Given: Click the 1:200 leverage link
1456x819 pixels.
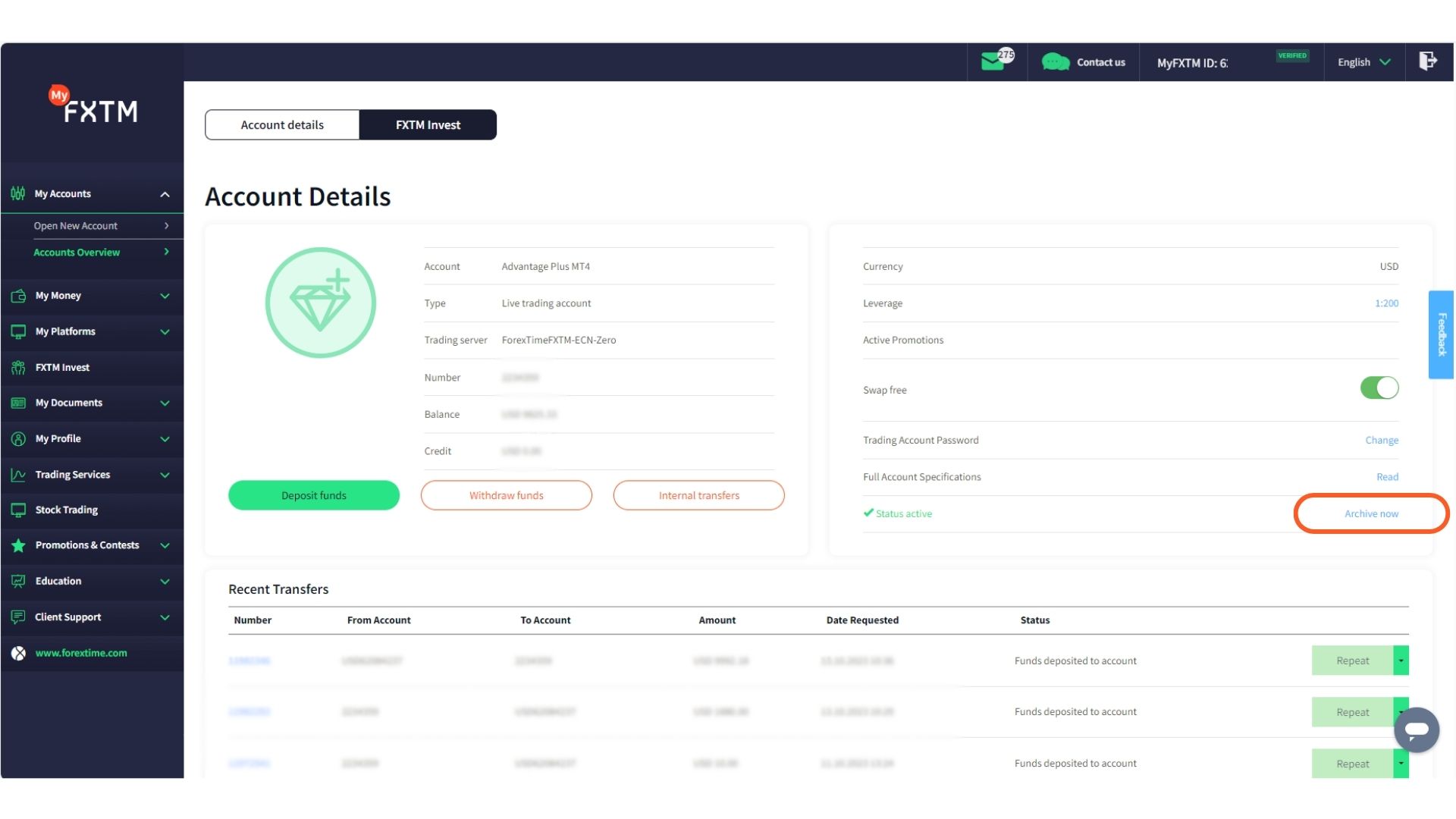Looking at the screenshot, I should click(1386, 303).
